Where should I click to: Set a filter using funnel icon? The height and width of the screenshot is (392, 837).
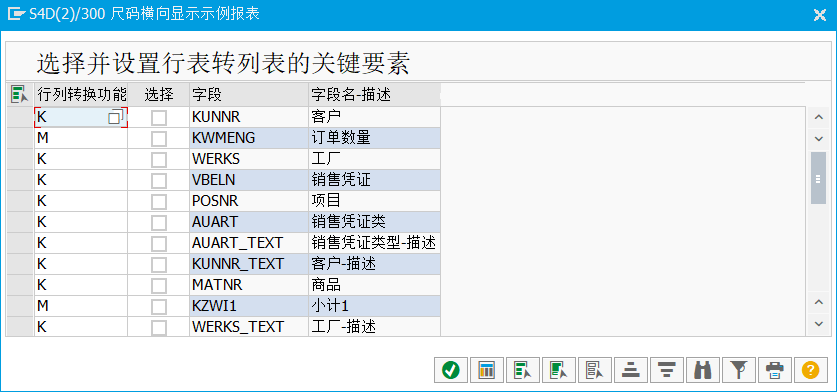click(738, 370)
